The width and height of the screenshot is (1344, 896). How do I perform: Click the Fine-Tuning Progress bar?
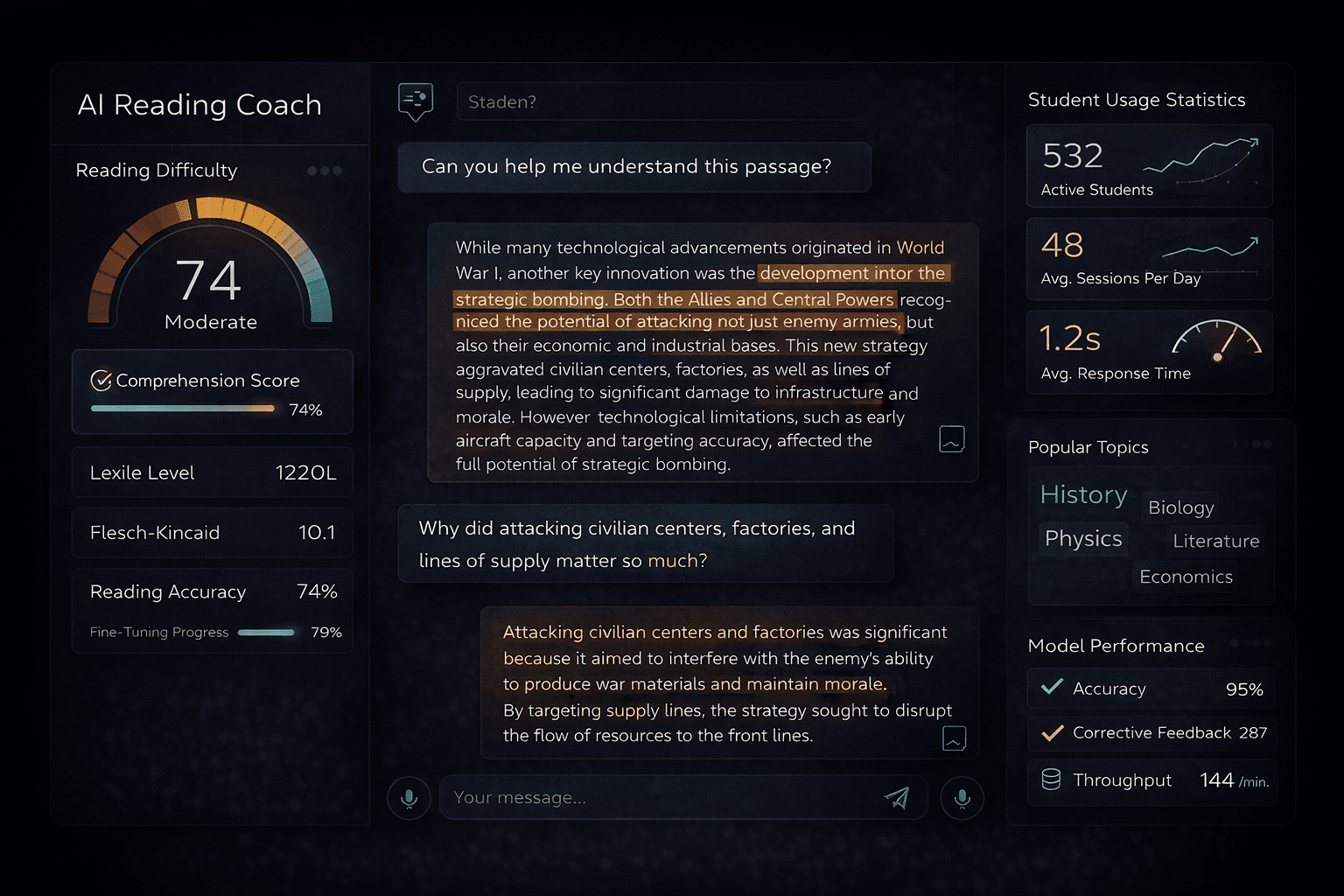click(x=265, y=632)
